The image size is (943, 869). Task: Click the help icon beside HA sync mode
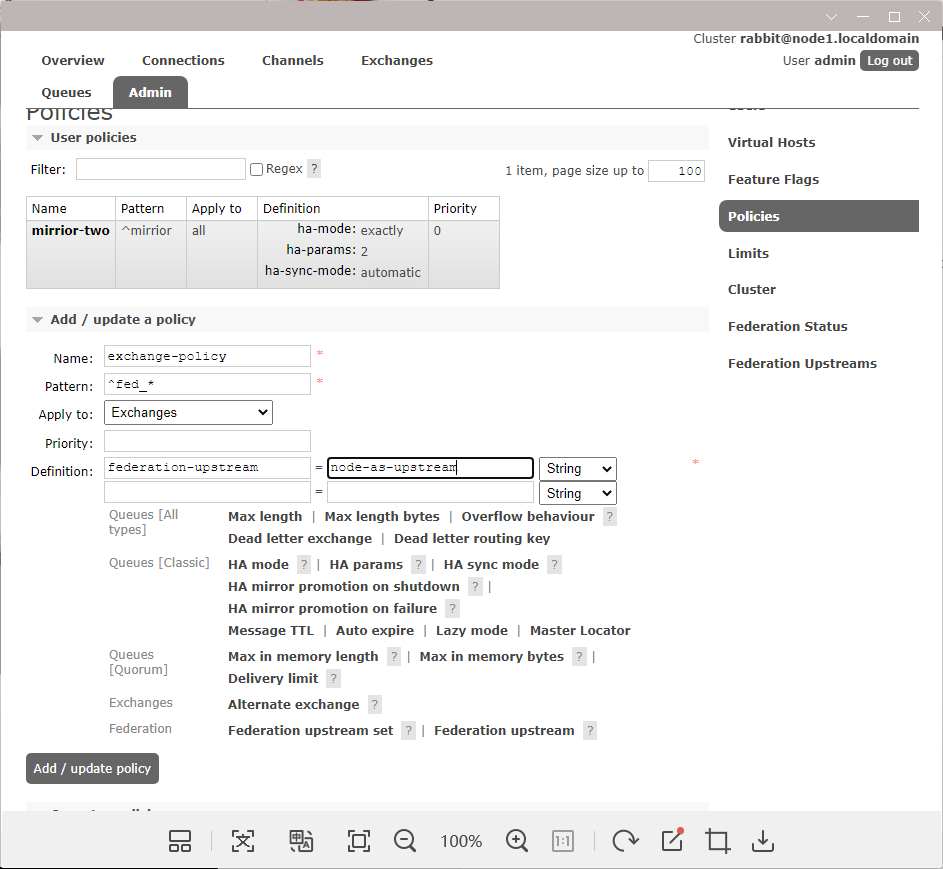point(554,565)
